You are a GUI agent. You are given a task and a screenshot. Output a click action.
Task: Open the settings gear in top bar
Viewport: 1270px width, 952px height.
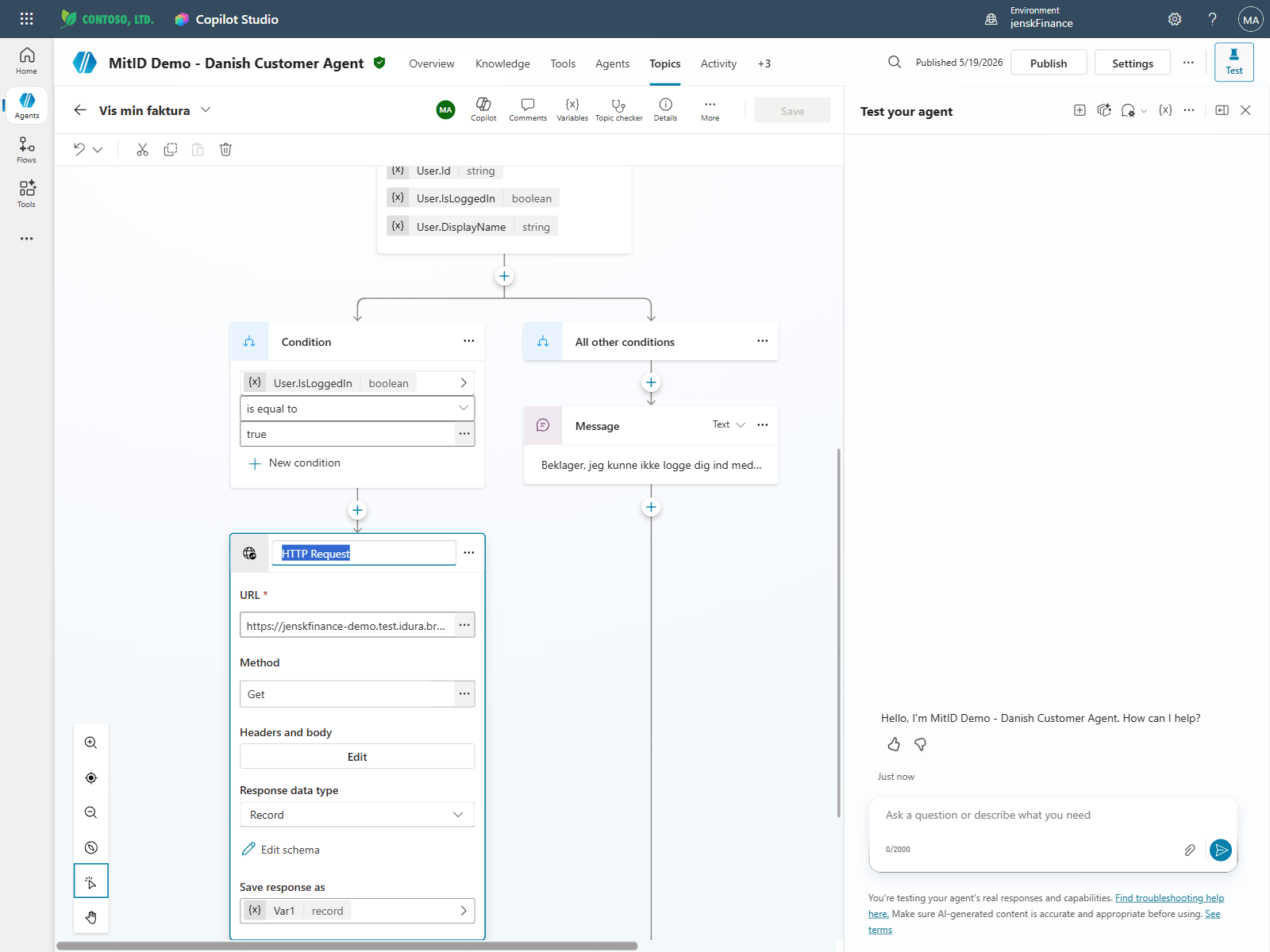1175,19
